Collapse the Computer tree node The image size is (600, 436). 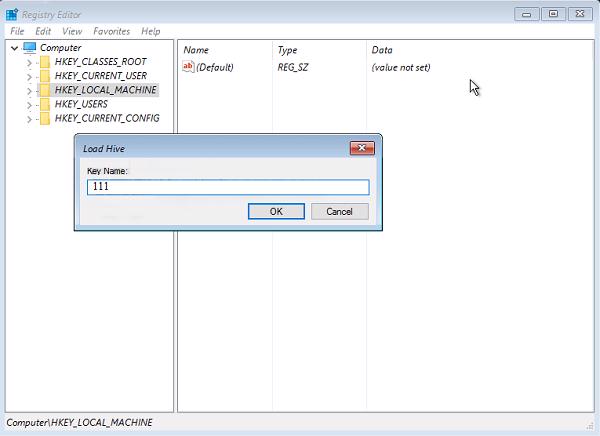(13, 48)
